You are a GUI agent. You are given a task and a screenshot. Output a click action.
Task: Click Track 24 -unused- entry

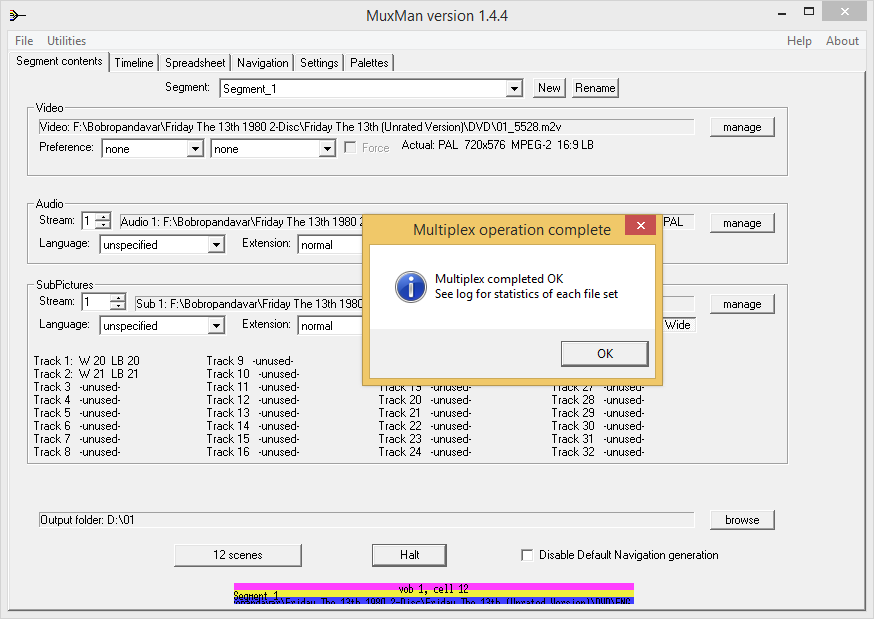(x=425, y=452)
